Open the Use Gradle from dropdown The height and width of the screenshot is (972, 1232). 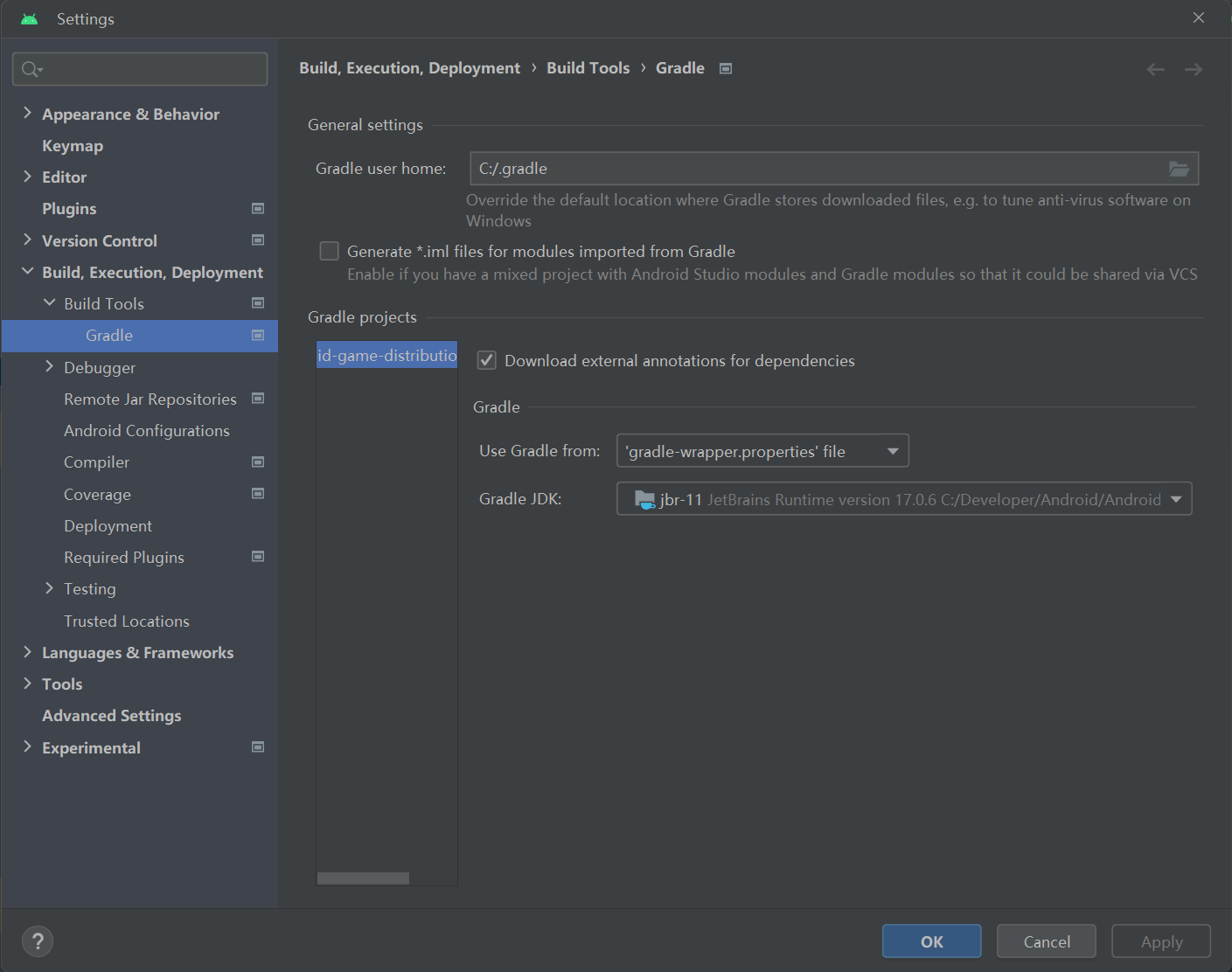[762, 451]
